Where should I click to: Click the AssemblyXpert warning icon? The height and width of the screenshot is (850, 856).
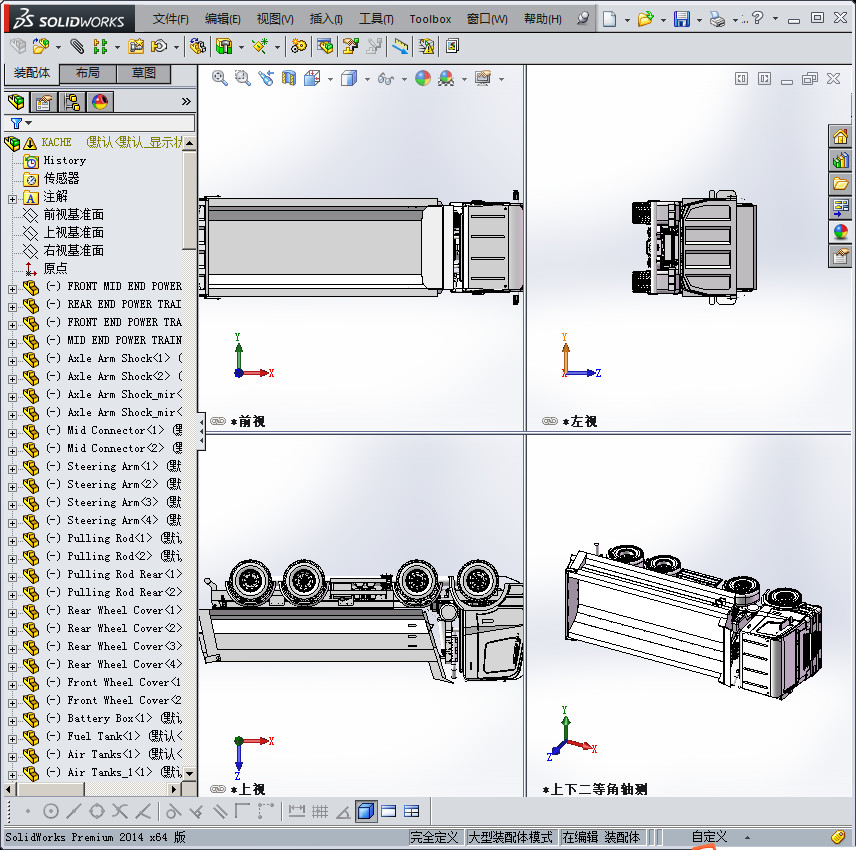[426, 46]
